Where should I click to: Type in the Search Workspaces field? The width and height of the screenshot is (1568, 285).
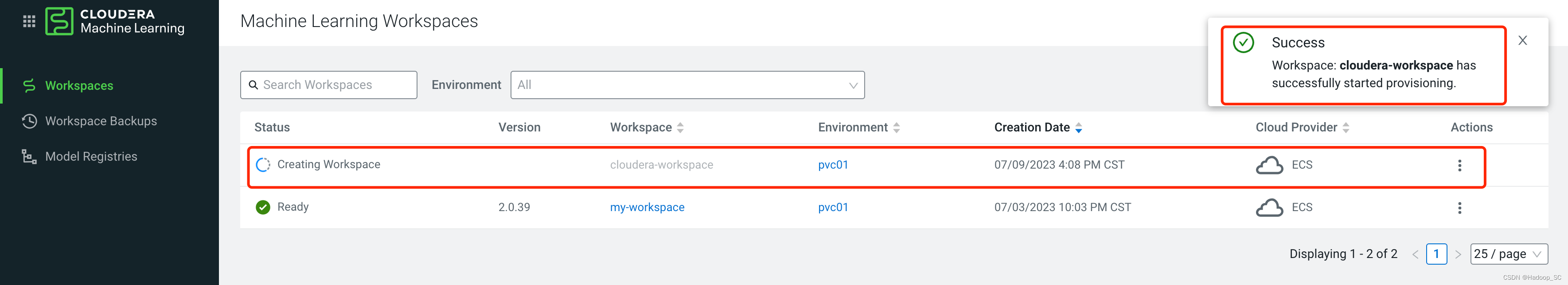coord(335,85)
